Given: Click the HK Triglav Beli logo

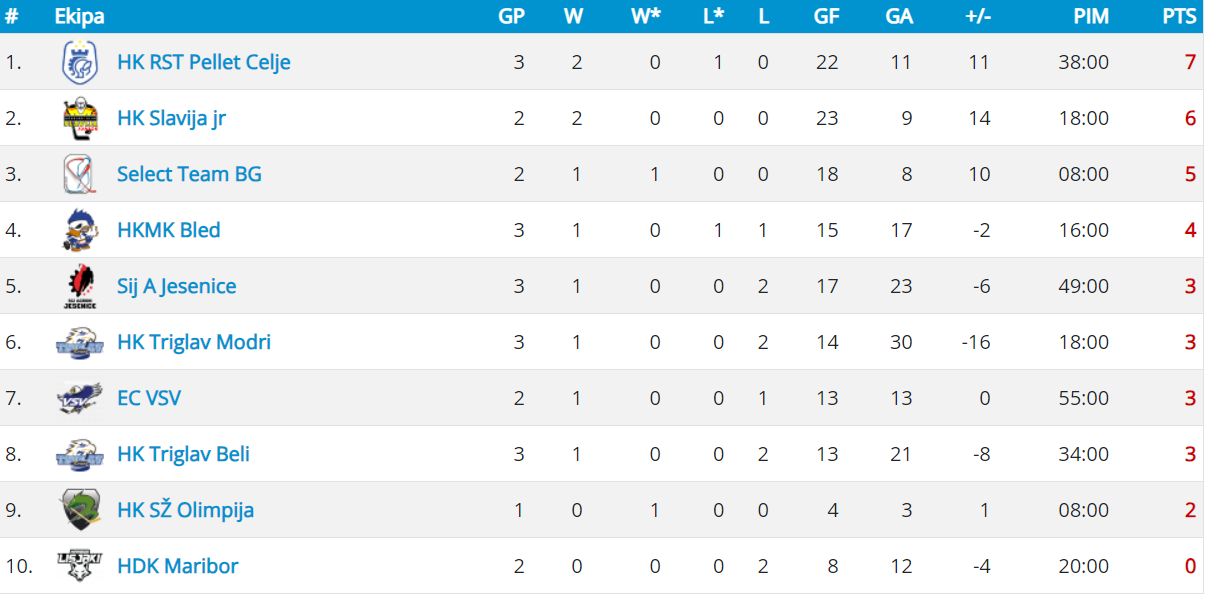Looking at the screenshot, I should [x=80, y=454].
